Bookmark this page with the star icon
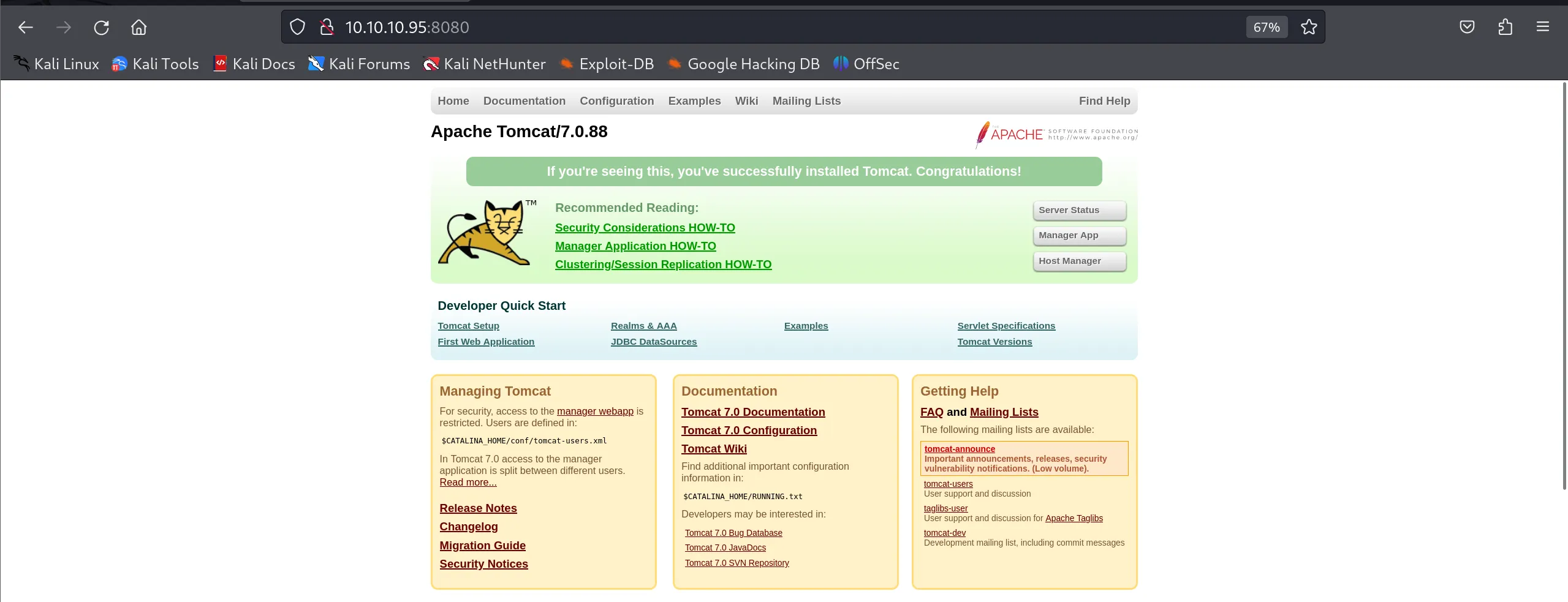Image resolution: width=1568 pixels, height=602 pixels. click(x=1309, y=28)
